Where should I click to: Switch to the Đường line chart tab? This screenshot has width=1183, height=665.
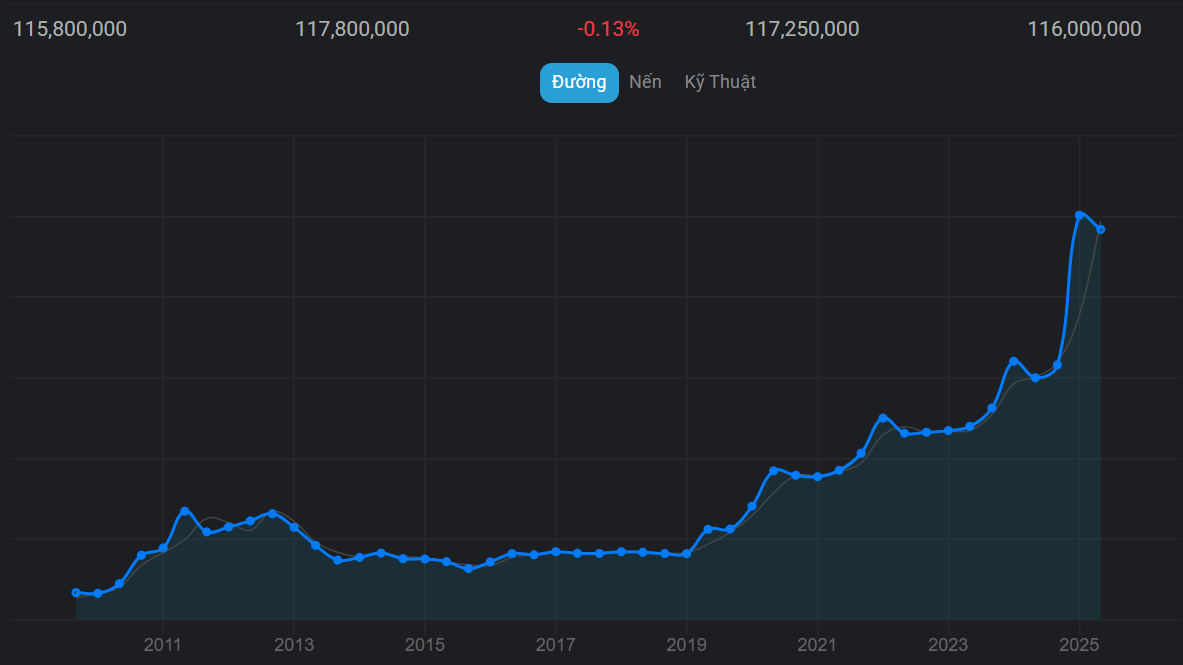579,82
